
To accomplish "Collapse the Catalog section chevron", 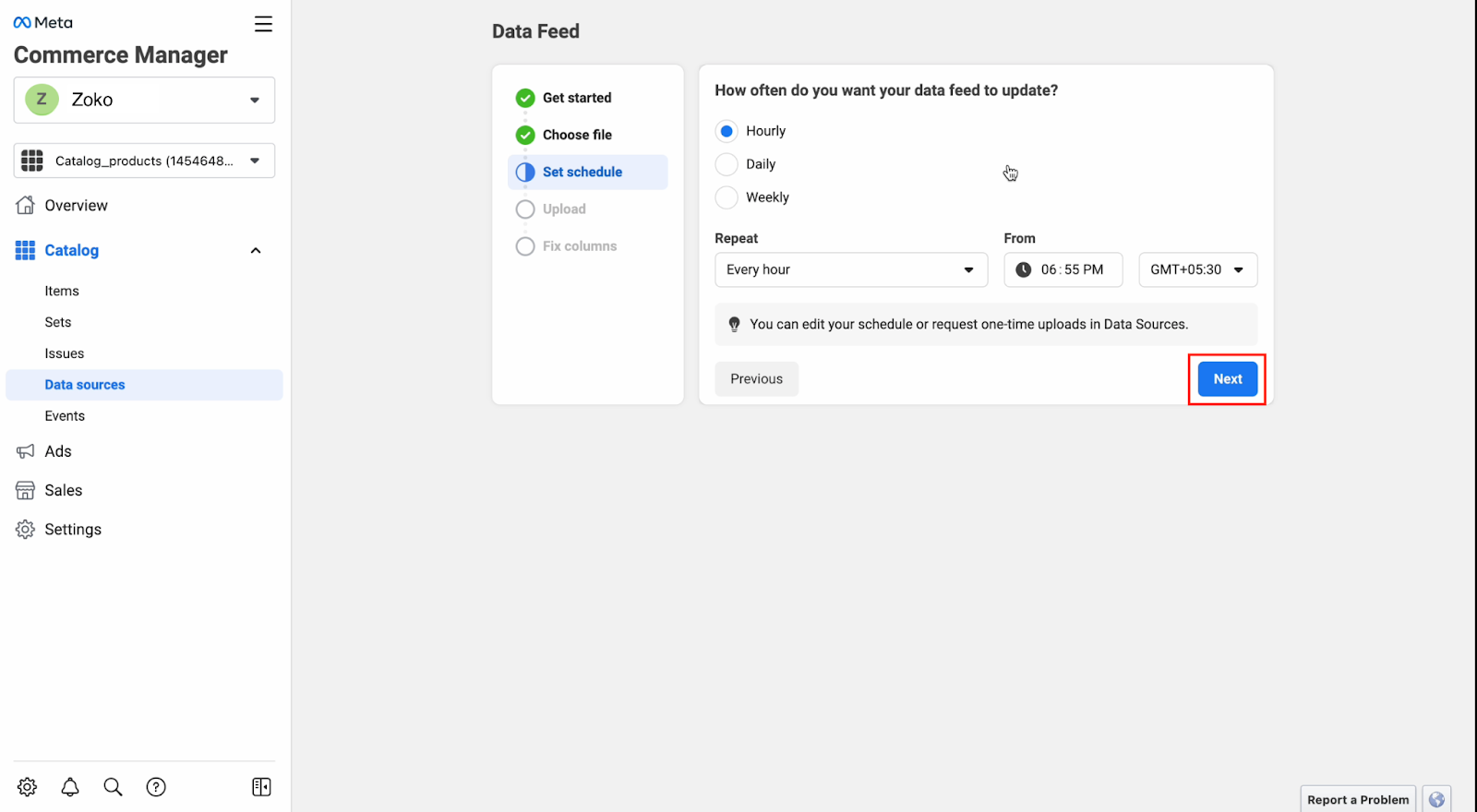I will [256, 250].
